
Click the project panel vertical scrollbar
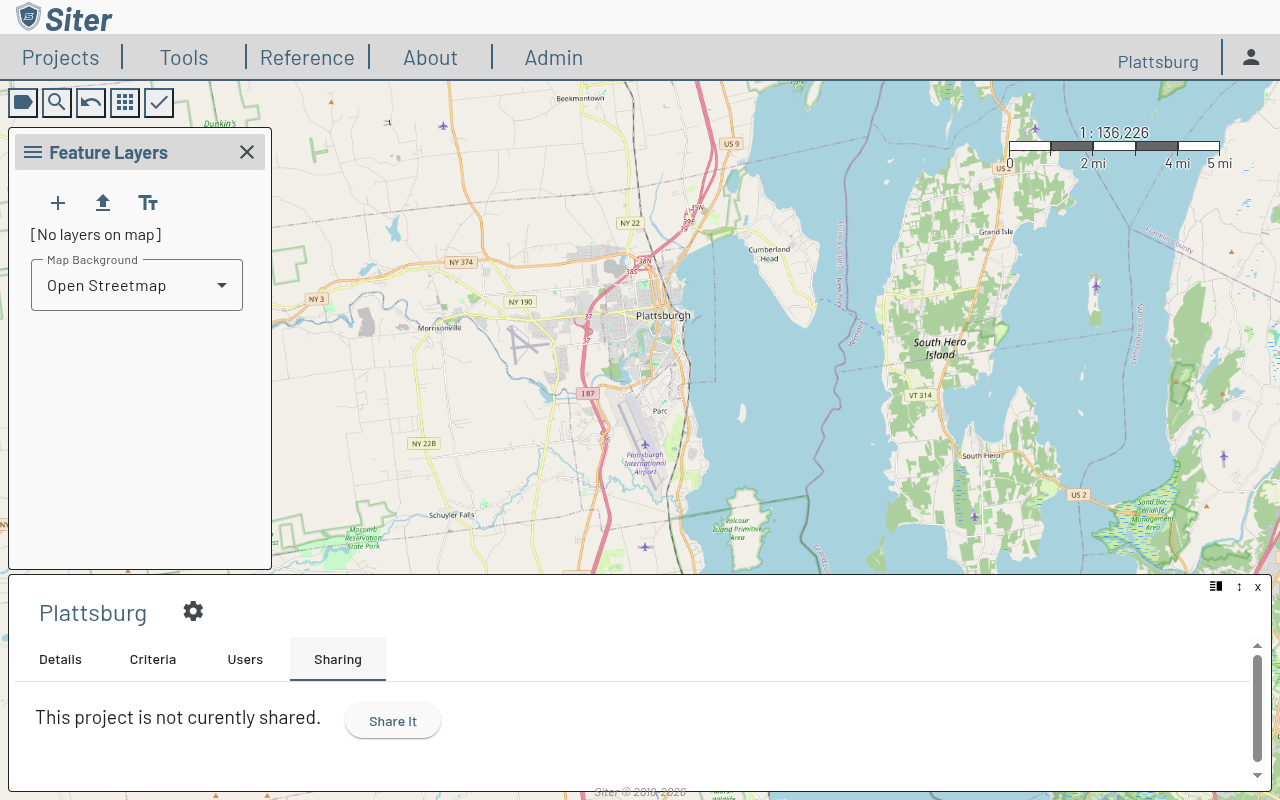[x=1257, y=708]
